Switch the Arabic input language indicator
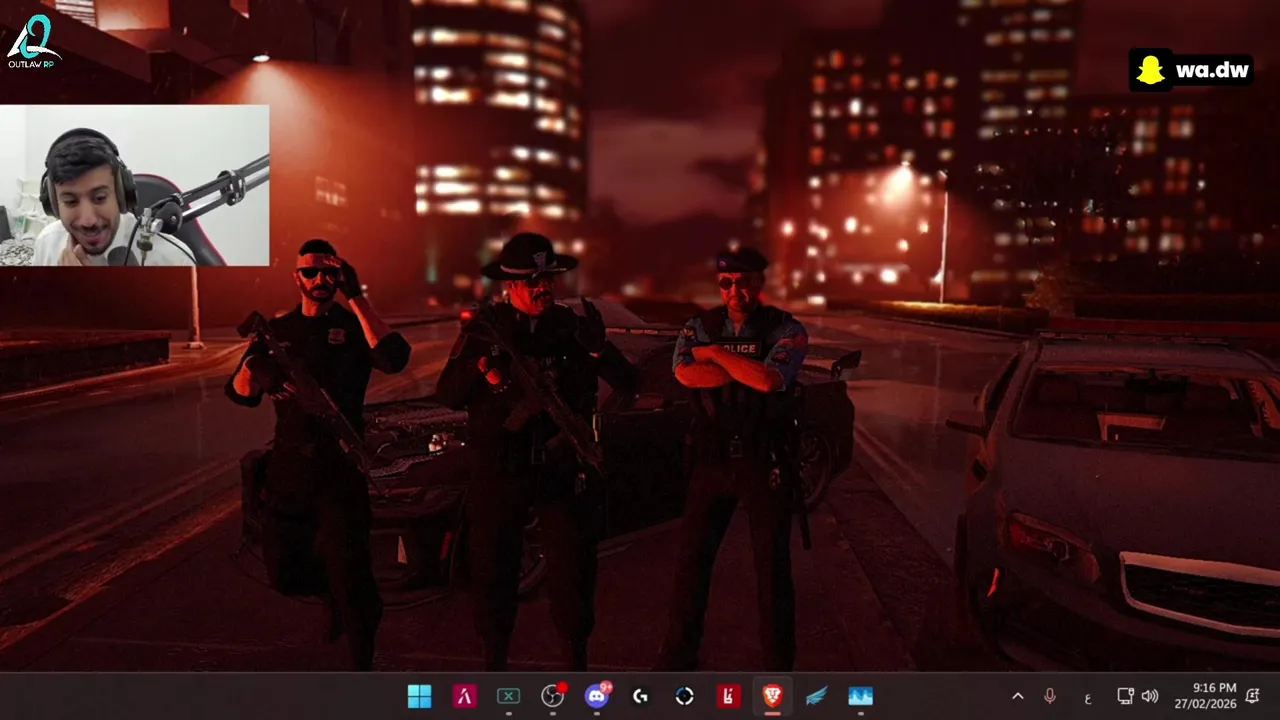Image resolution: width=1280 pixels, height=720 pixels. (1088, 697)
